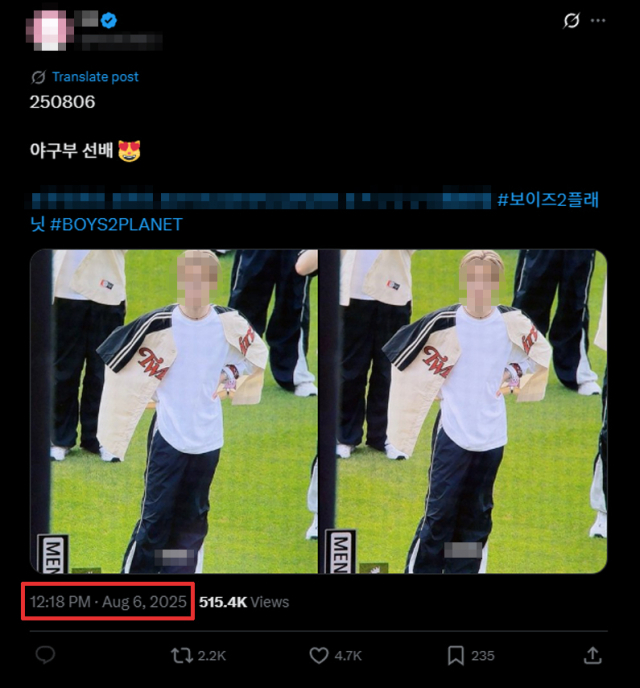Click the pixelated profile avatar
The height and width of the screenshot is (688, 640).
[x=50, y=30]
